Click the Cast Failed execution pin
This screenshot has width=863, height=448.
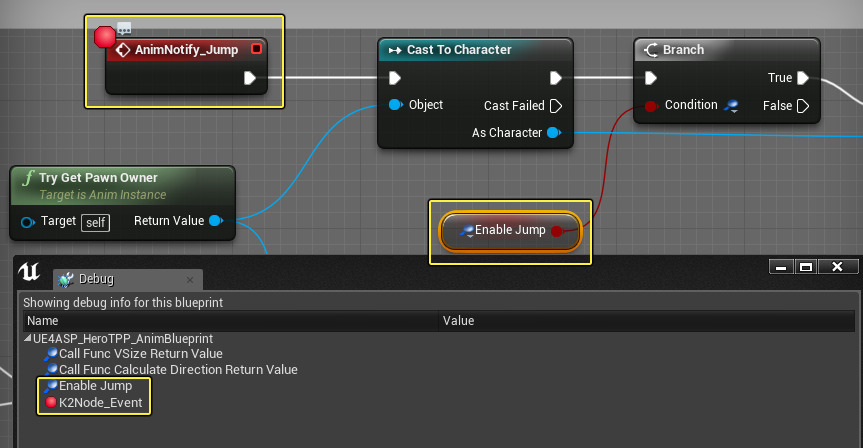pos(556,106)
